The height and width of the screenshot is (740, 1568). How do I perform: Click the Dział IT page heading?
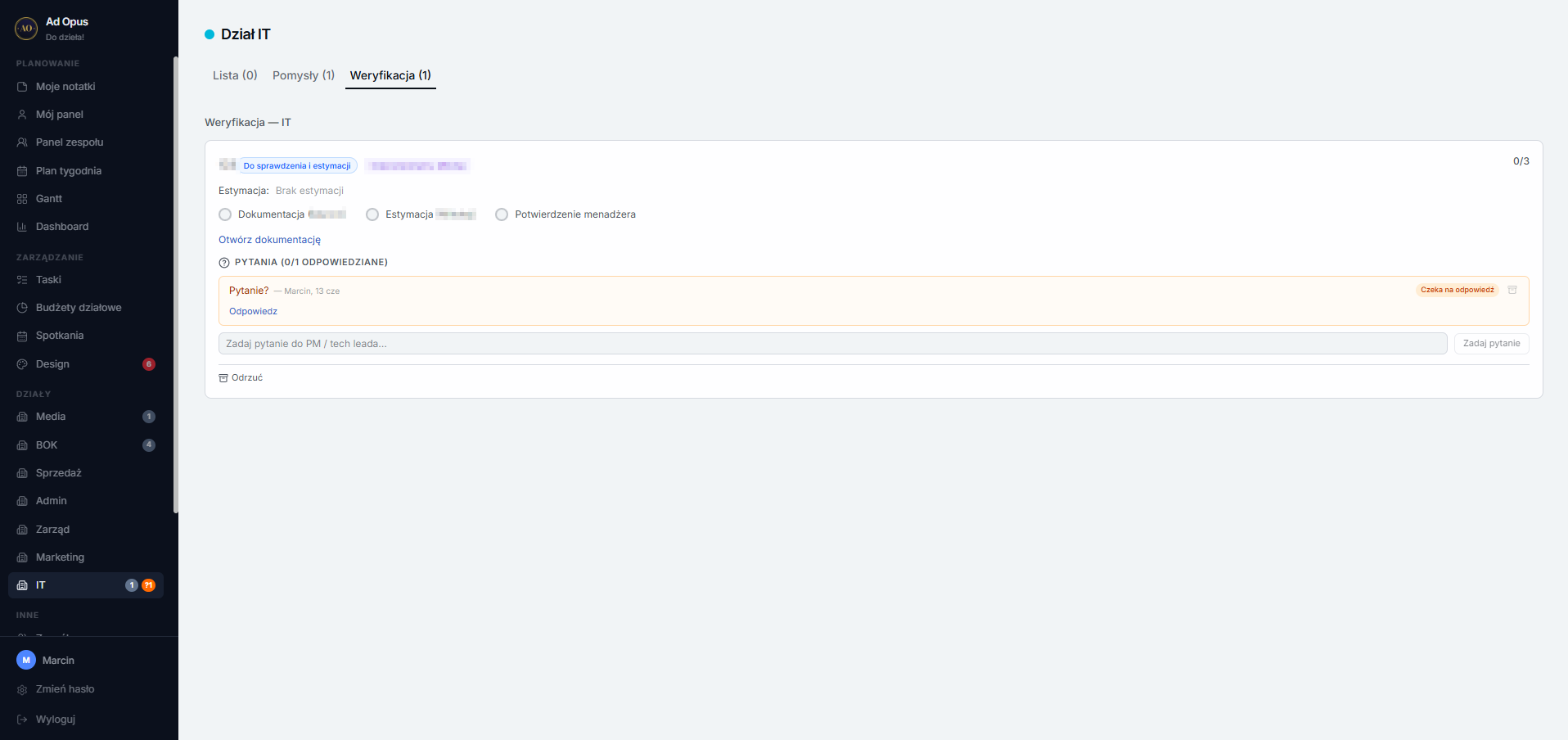[246, 34]
